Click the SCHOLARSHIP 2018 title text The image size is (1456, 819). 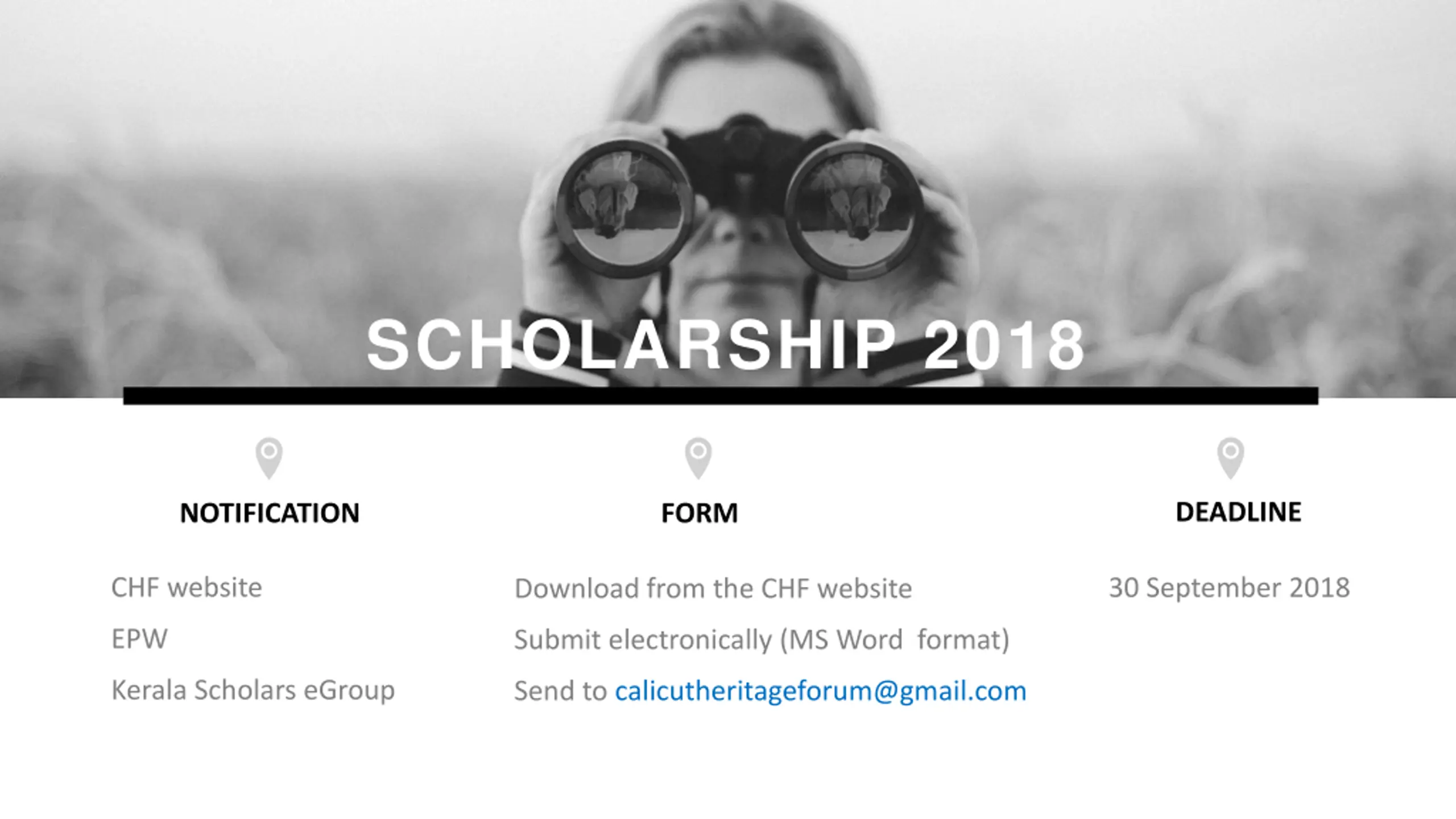pos(726,345)
